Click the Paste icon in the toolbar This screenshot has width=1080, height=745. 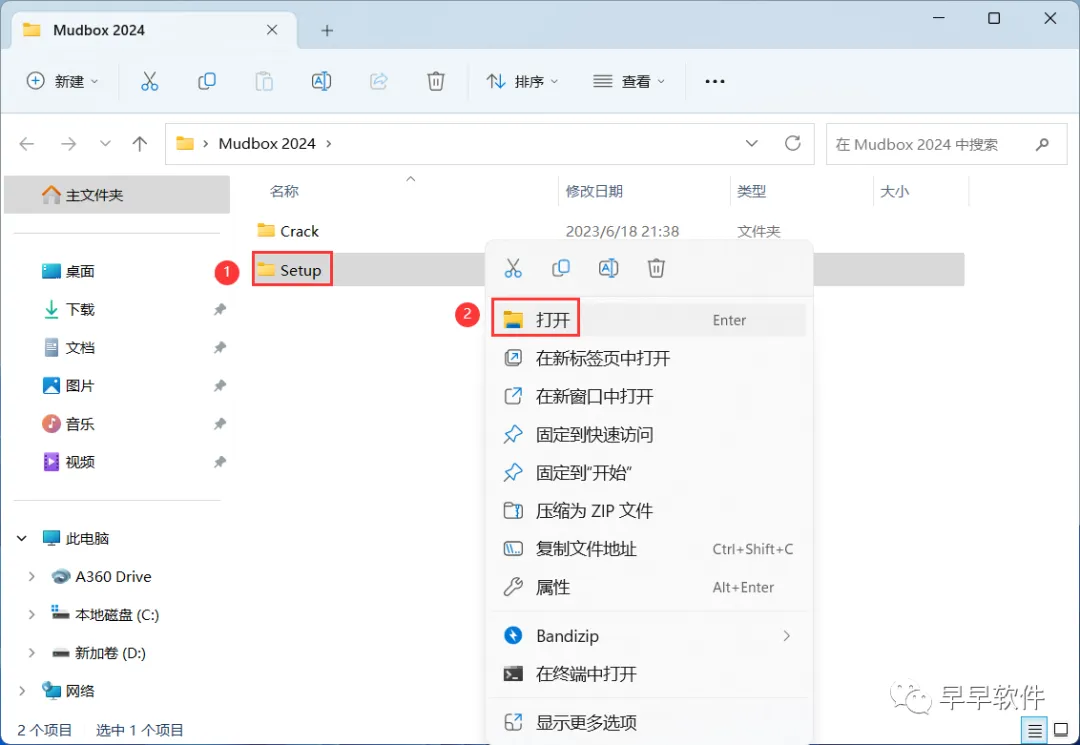point(264,81)
